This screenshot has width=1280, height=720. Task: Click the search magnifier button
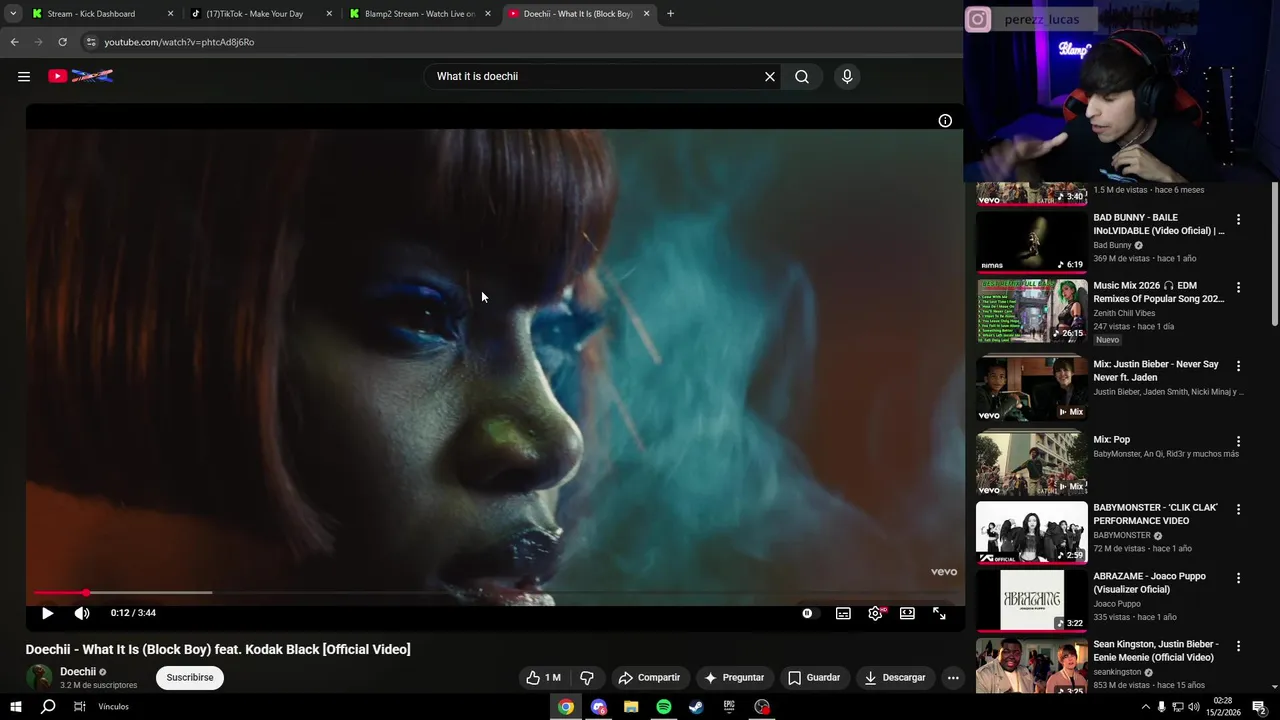802,76
